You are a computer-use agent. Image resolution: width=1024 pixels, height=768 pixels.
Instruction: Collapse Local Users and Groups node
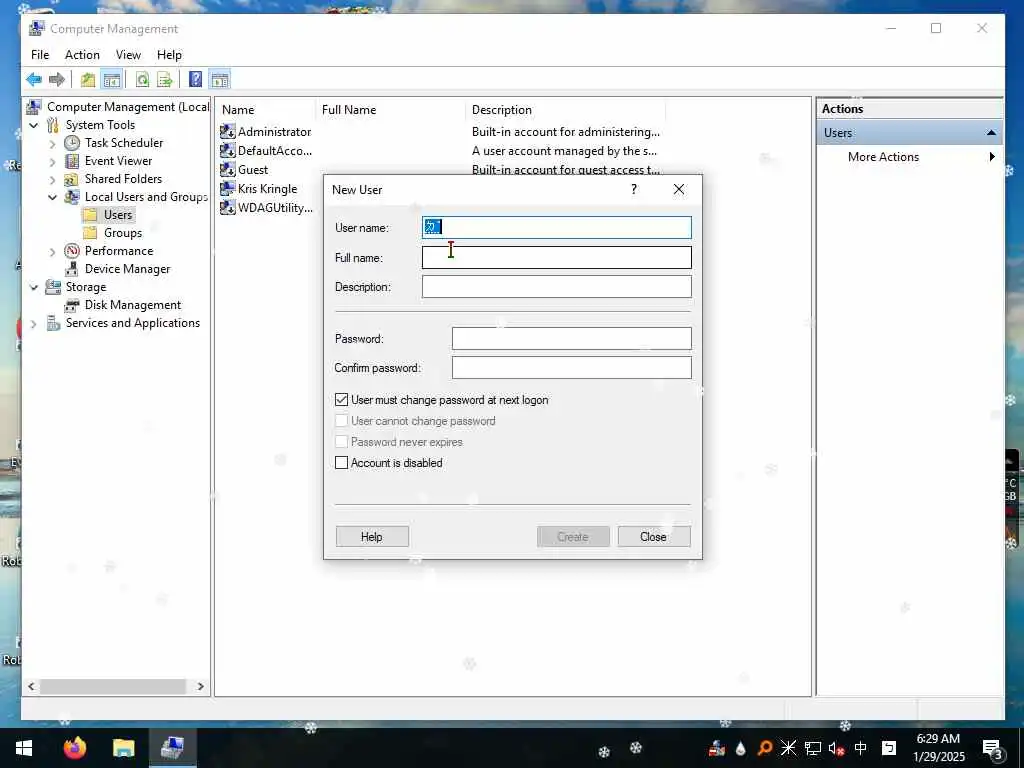point(52,197)
